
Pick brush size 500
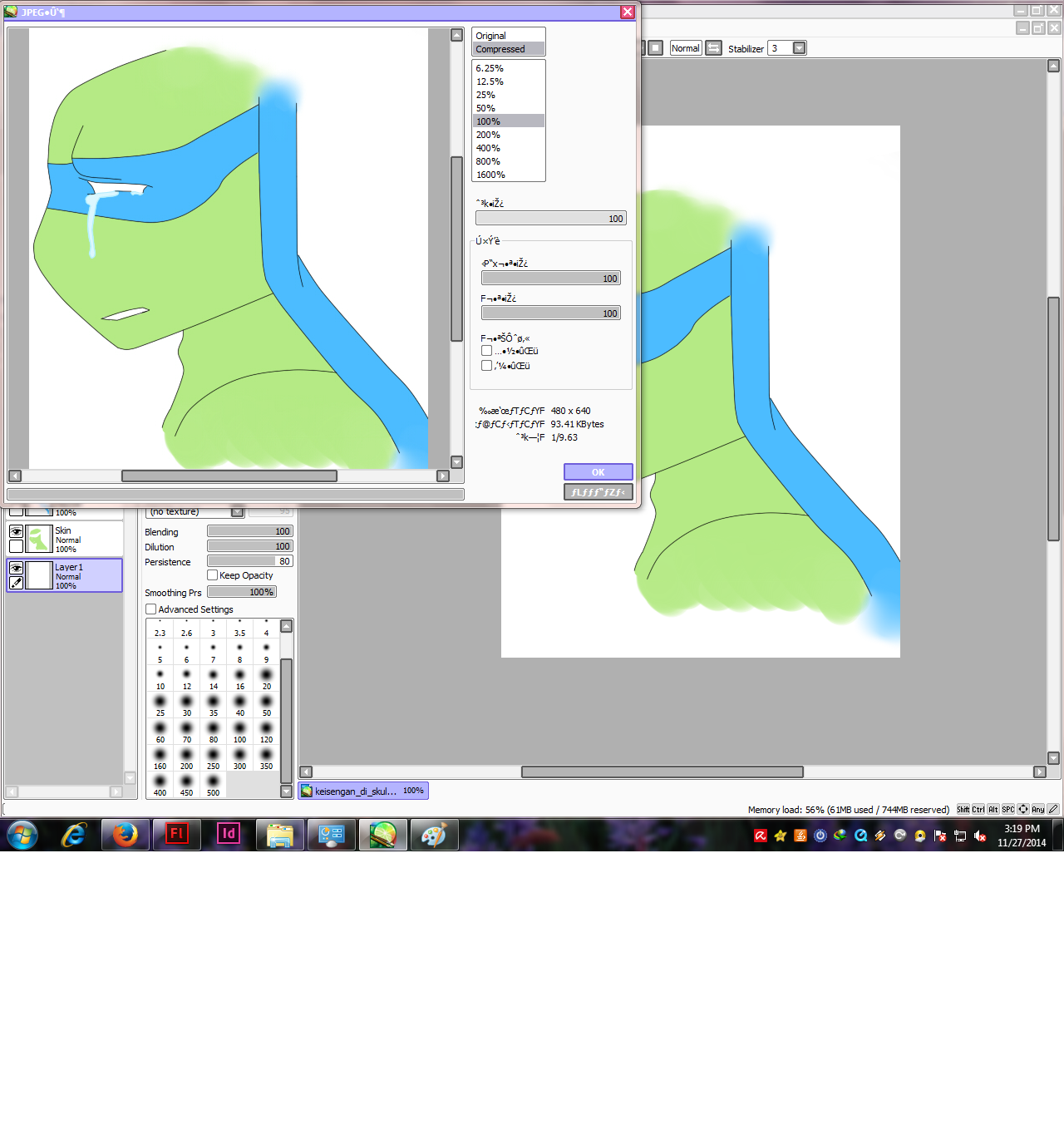coord(213,786)
